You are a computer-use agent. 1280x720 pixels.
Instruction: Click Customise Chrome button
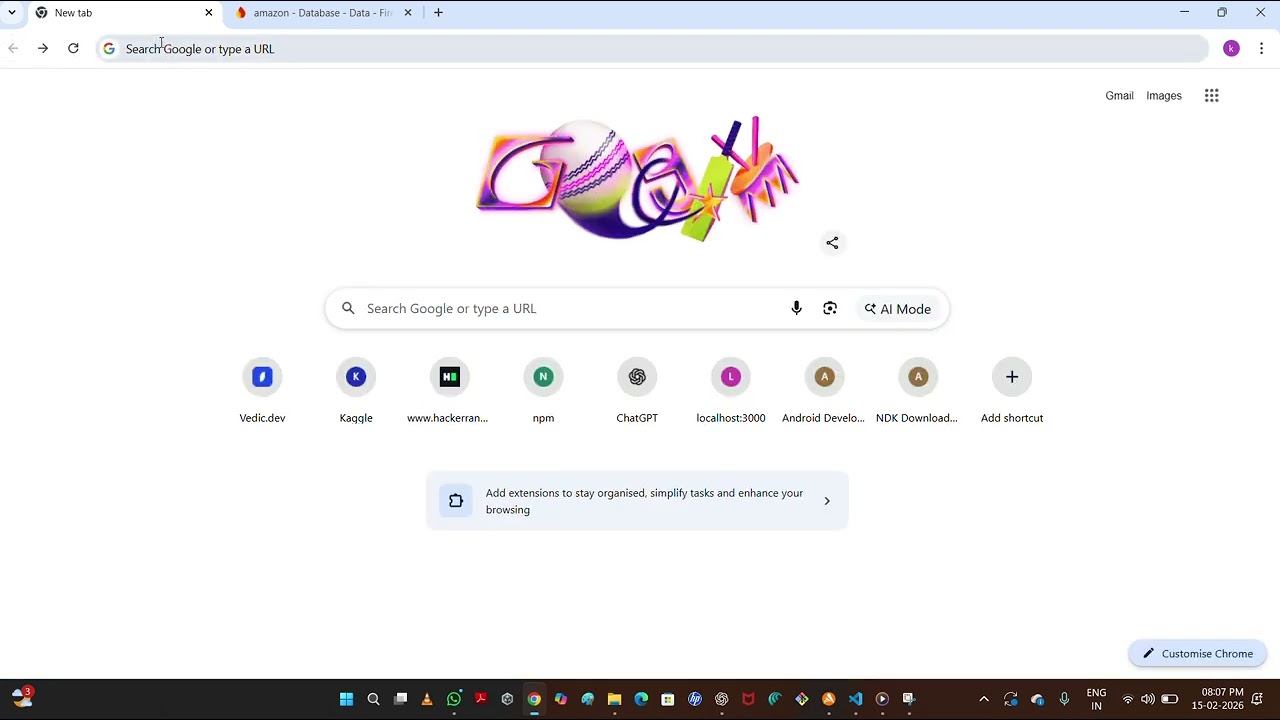coord(1197,654)
